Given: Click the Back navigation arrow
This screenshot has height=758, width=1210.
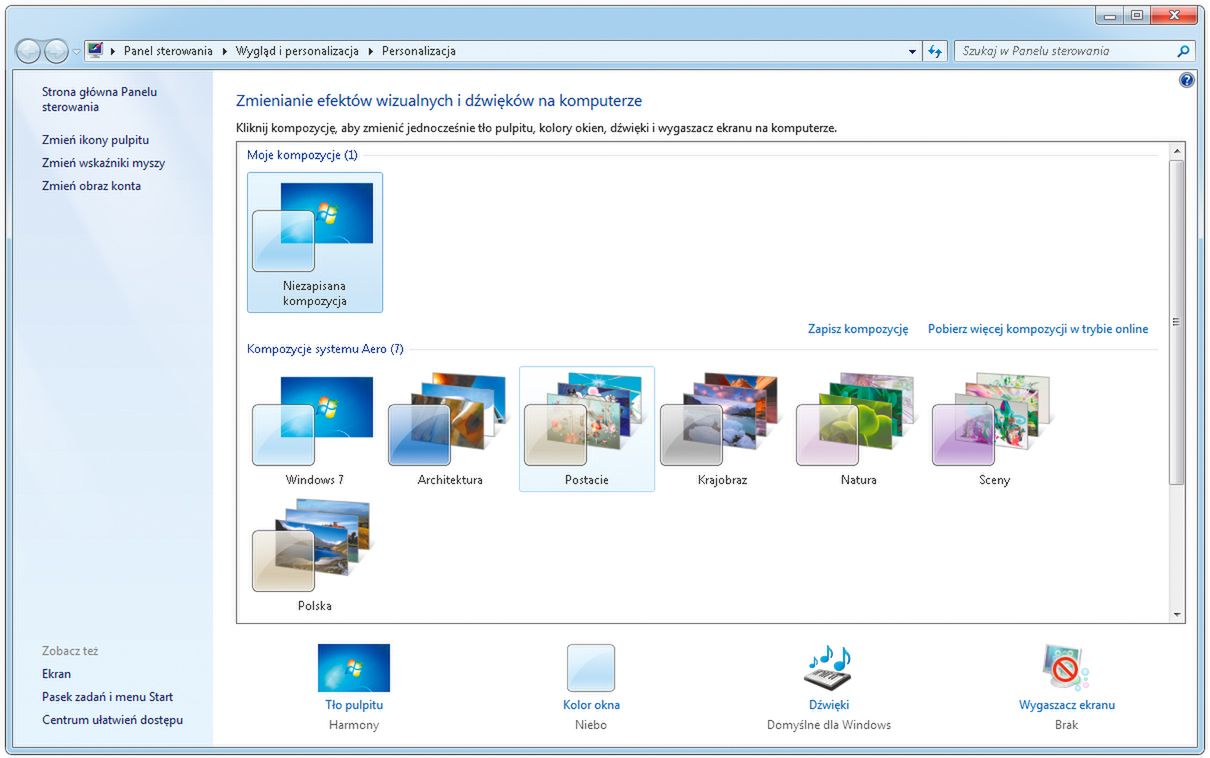Looking at the screenshot, I should 29,51.
